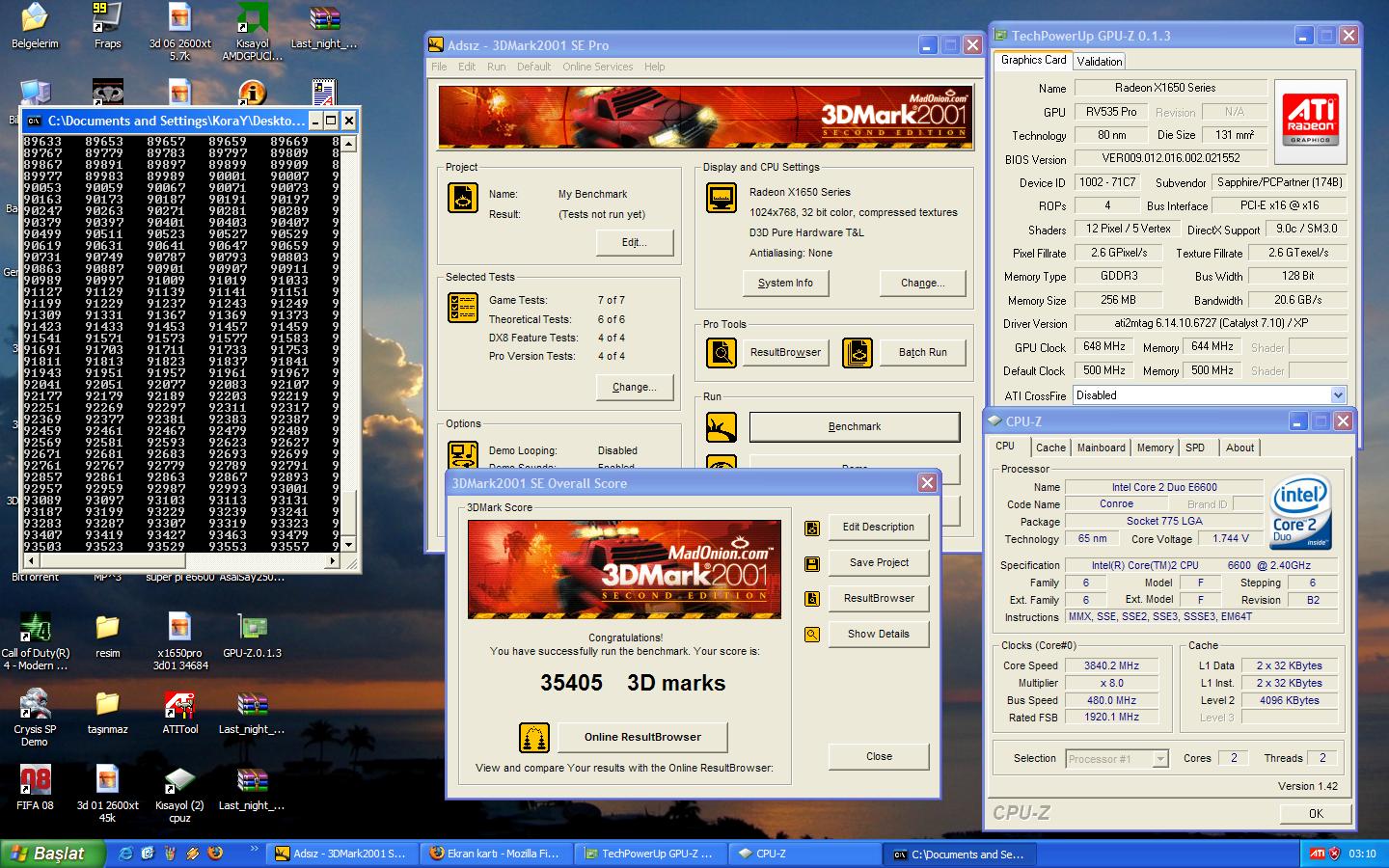Open the Edit menu in 3DMark2001
Viewport: 1389px width, 868px height.
(x=467, y=67)
